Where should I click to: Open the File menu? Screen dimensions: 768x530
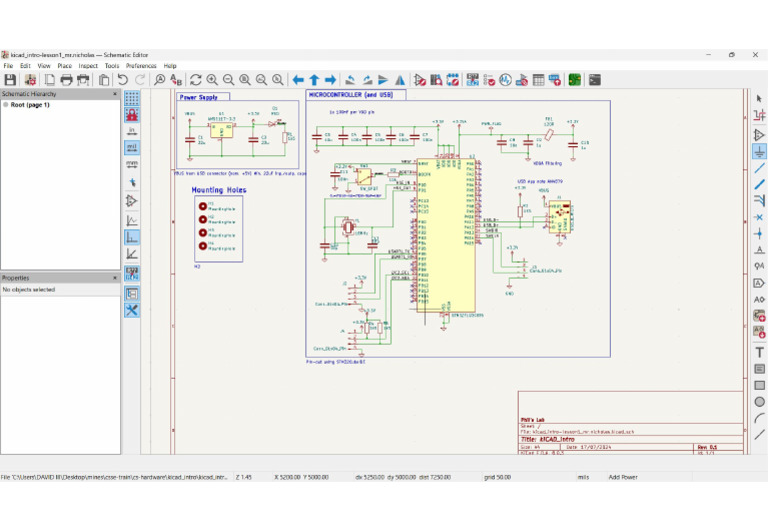pos(8,66)
